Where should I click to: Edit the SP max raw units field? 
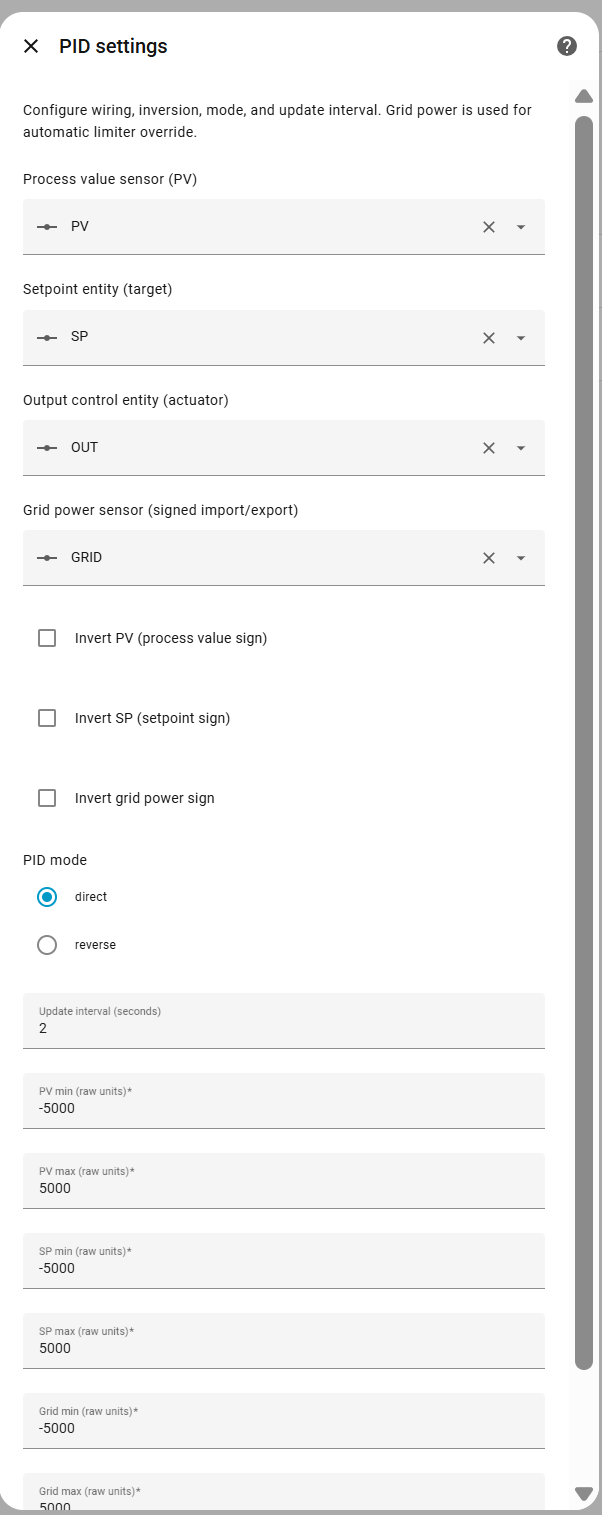pyautogui.click(x=284, y=1341)
